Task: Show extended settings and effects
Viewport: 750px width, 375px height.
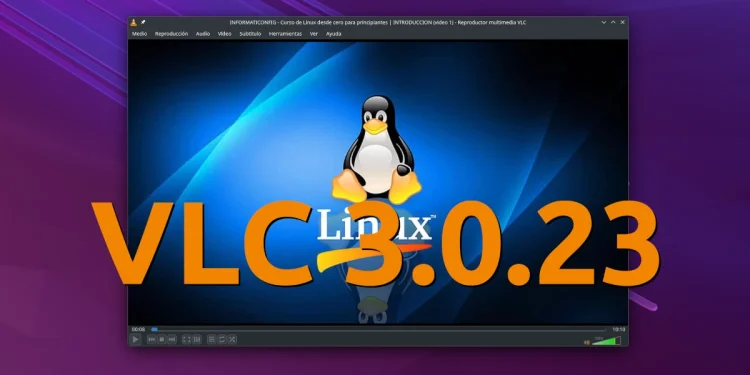Action: [197, 339]
